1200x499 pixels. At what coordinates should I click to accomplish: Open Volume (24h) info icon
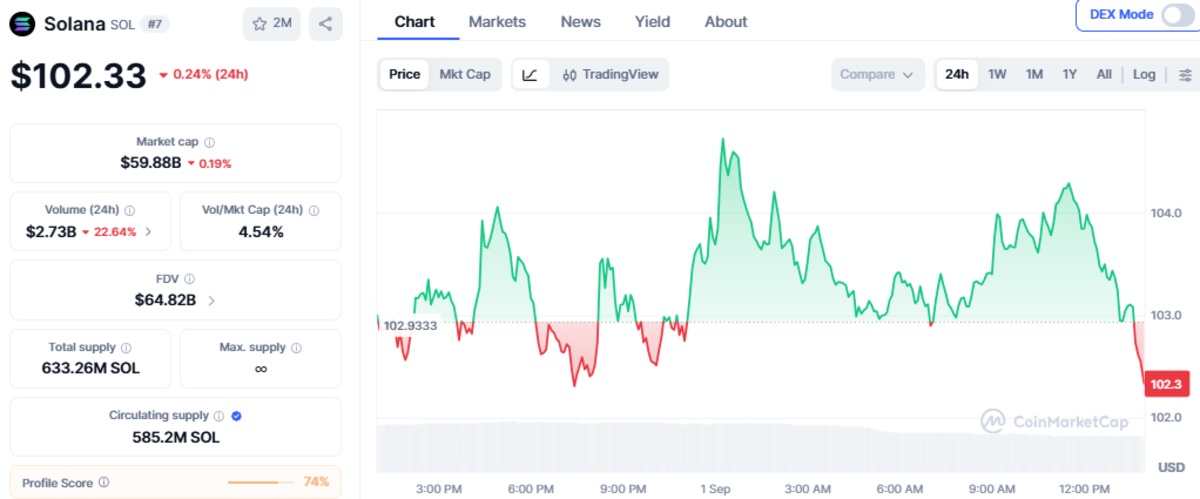pyautogui.click(x=130, y=210)
